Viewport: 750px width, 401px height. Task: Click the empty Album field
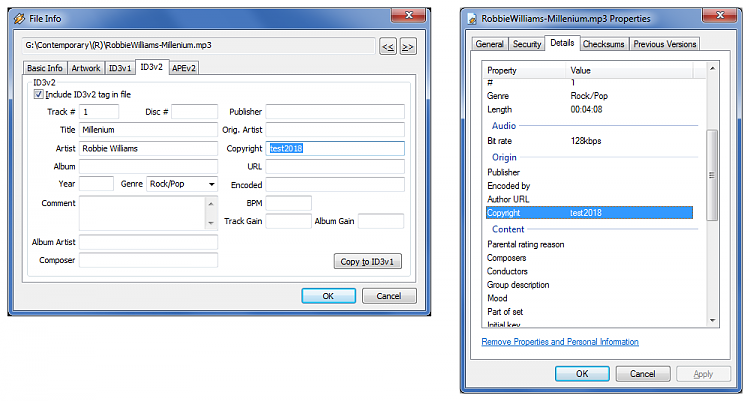148,167
